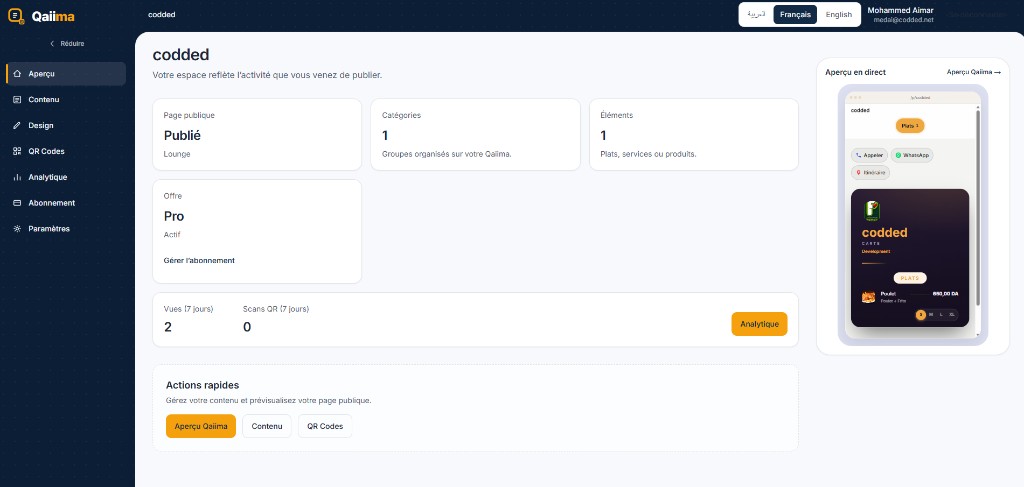Screen dimensions: 1024x487
Task: Click the orange Aperçu Qaiima quick action button
Action: (200, 426)
